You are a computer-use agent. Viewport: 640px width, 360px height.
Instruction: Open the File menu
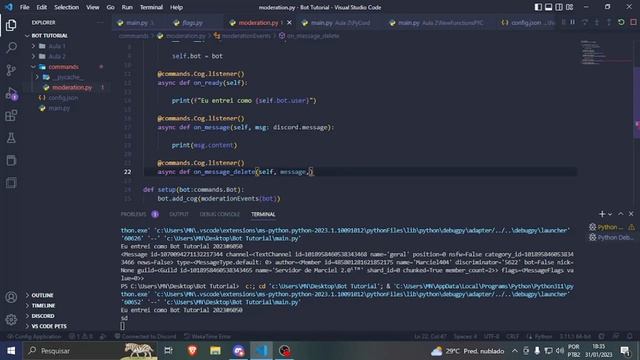pyautogui.click(x=24, y=7)
